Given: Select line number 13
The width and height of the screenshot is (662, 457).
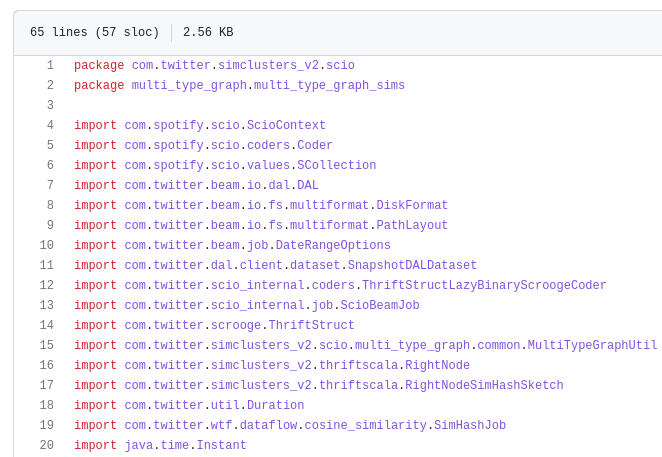Looking at the screenshot, I should tap(46, 305).
